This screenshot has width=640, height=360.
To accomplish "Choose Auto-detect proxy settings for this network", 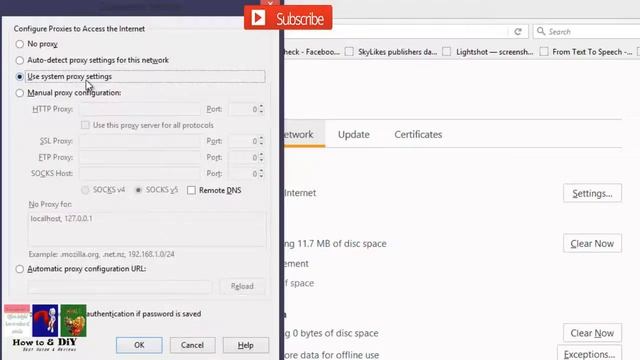I will point(20,60).
